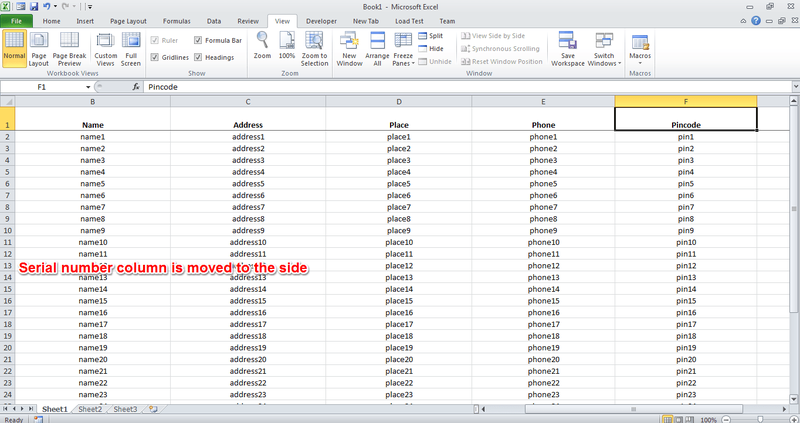Insert new worksheet tab icon
800x423 pixels.
coord(153,409)
